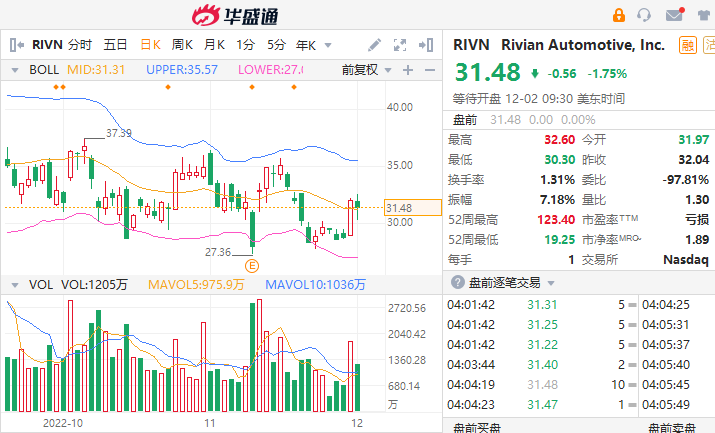Click the 振幅 value 7.18%
715x433 pixels.
click(x=557, y=200)
